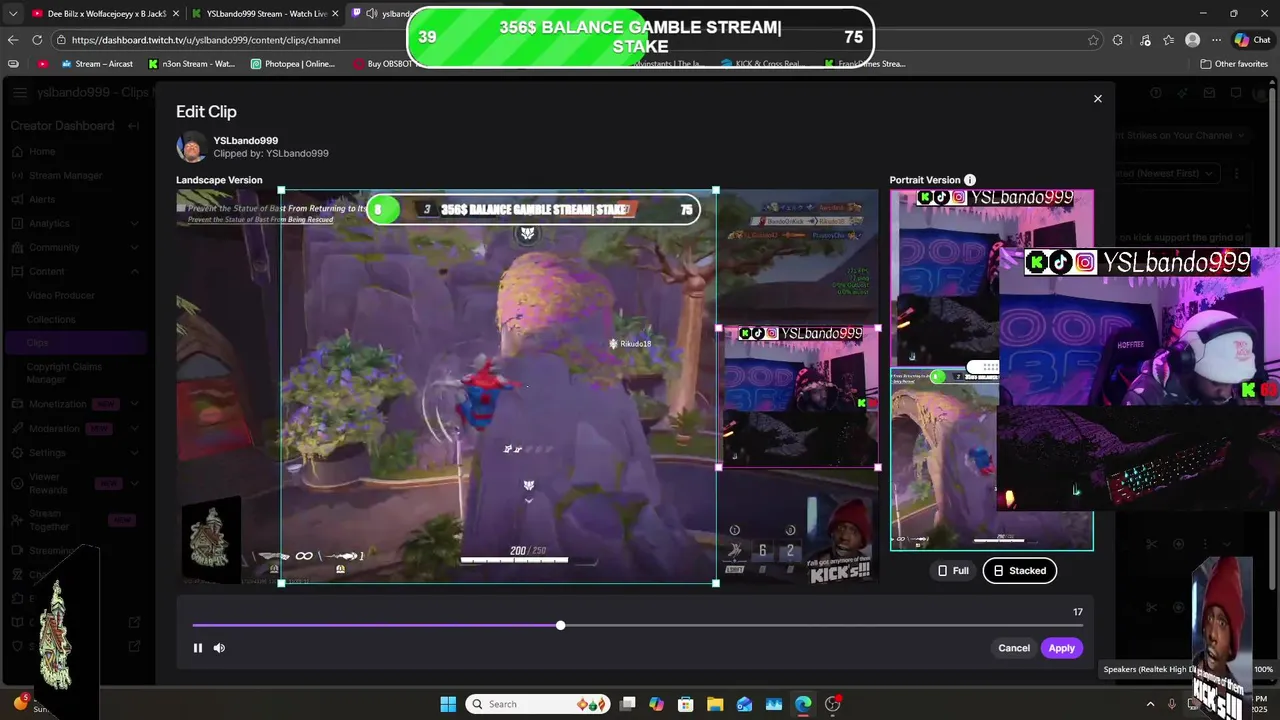
Task: Open the Other favorites folder
Action: (x=1234, y=64)
